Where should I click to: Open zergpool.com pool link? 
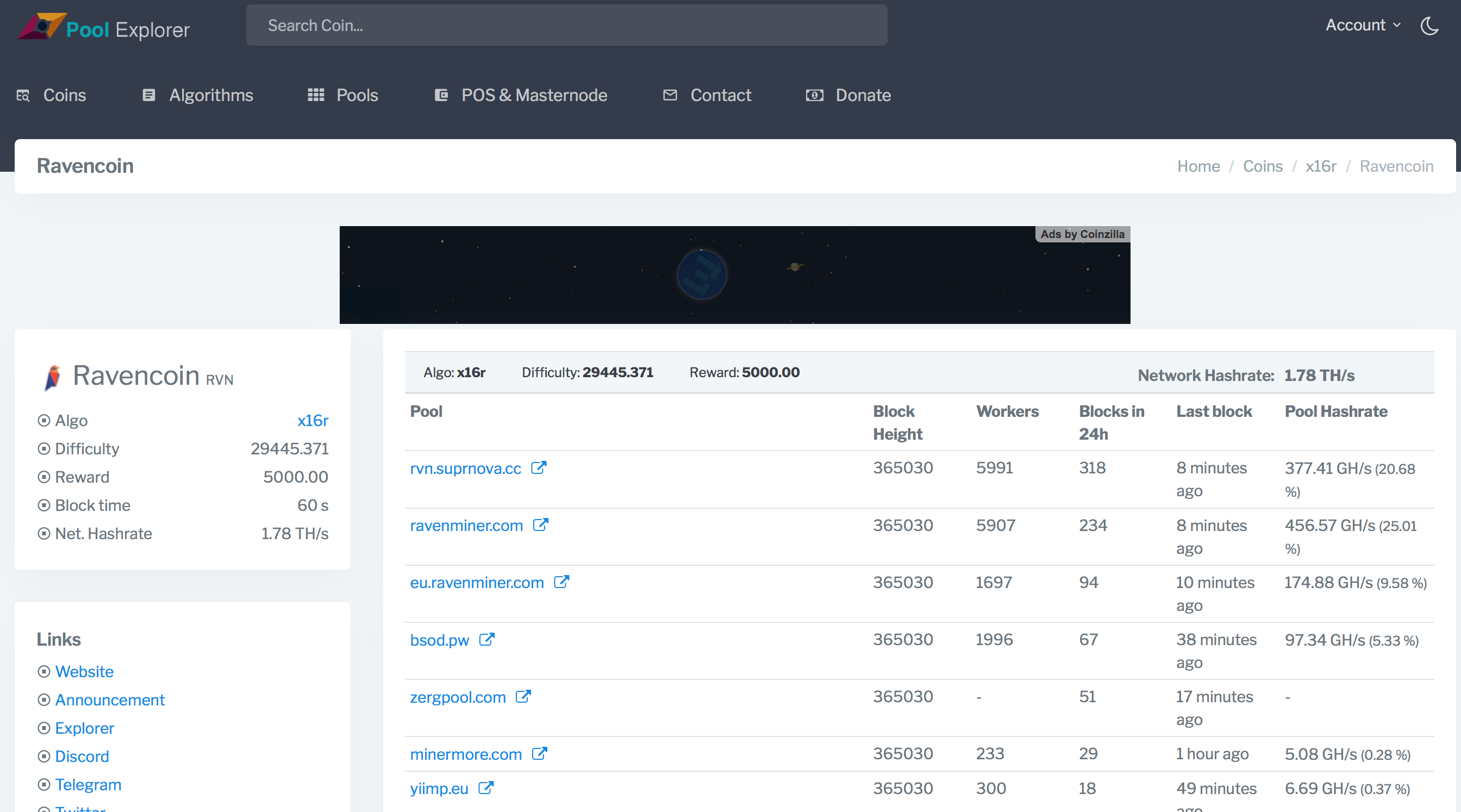click(x=458, y=697)
